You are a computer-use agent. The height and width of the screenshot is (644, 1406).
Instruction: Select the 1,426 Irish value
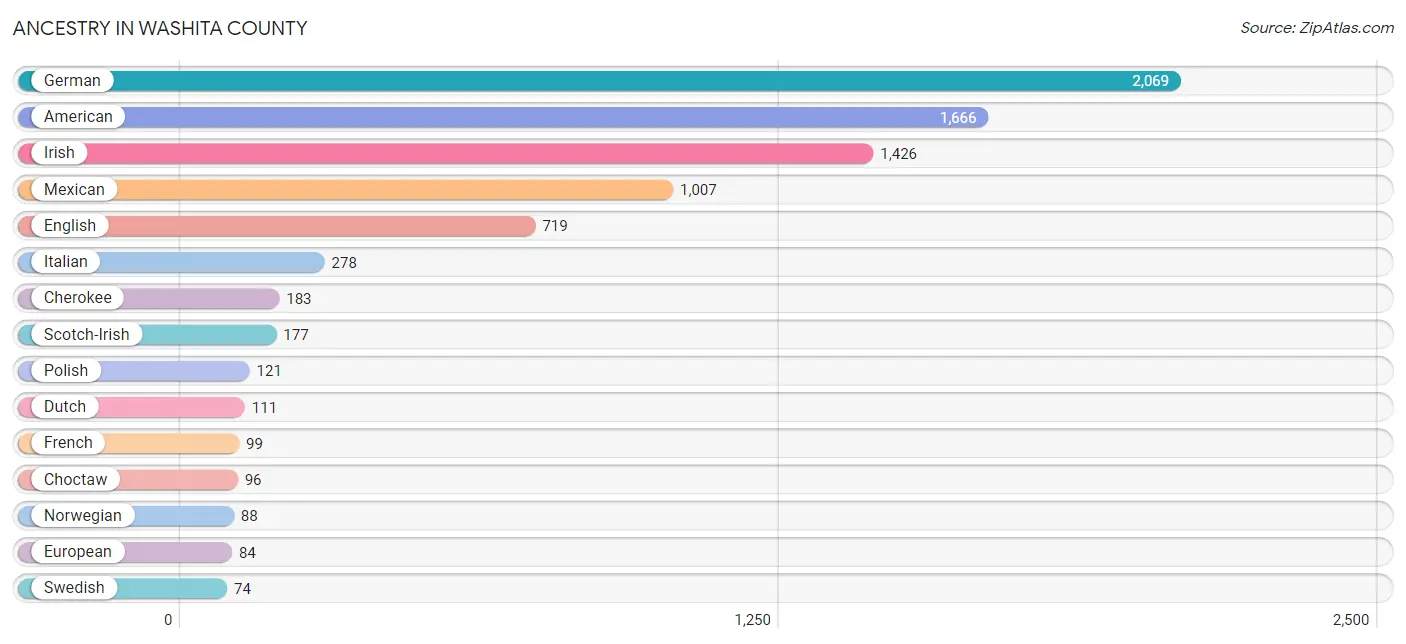click(898, 154)
